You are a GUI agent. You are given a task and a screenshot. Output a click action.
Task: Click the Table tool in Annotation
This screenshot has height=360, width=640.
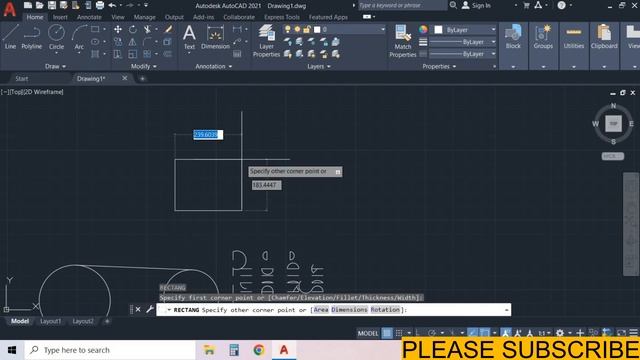[x=237, y=54]
